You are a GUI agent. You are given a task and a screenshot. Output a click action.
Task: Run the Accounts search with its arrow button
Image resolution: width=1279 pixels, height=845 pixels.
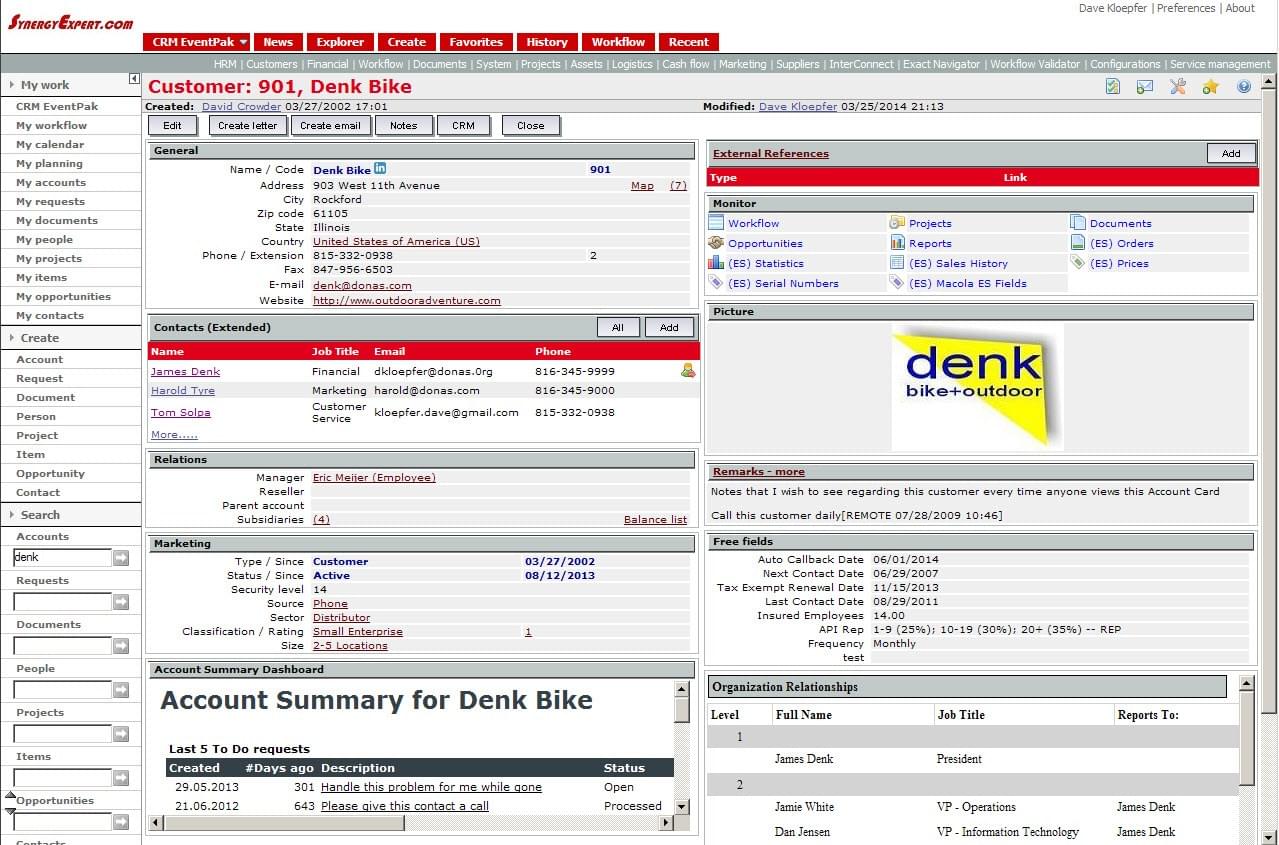pos(121,558)
